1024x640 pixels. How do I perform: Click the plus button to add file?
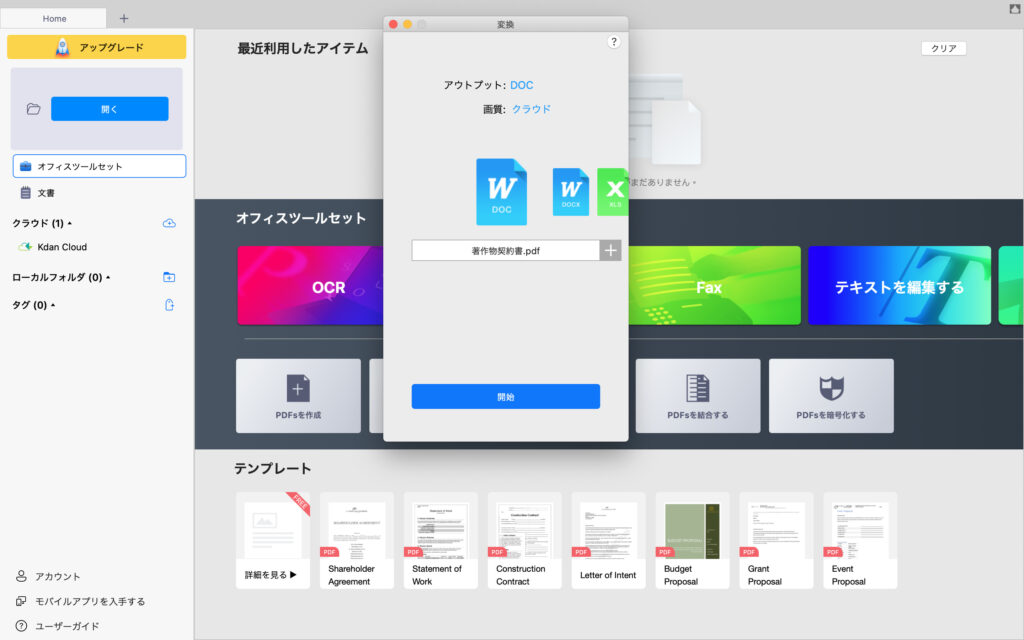(611, 250)
